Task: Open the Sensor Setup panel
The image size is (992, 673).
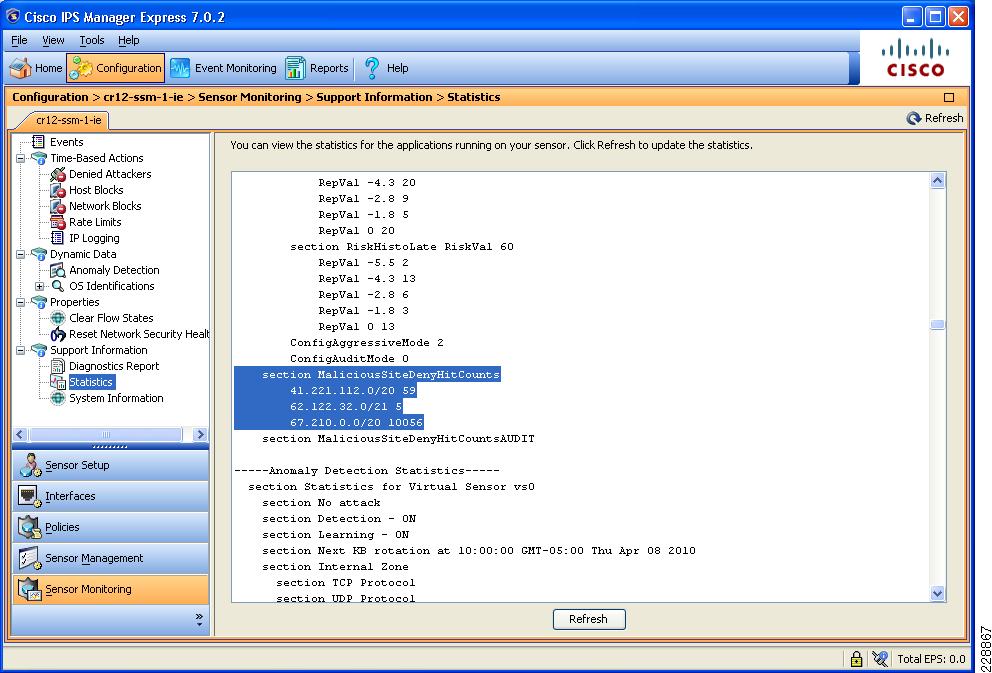Action: (111, 466)
